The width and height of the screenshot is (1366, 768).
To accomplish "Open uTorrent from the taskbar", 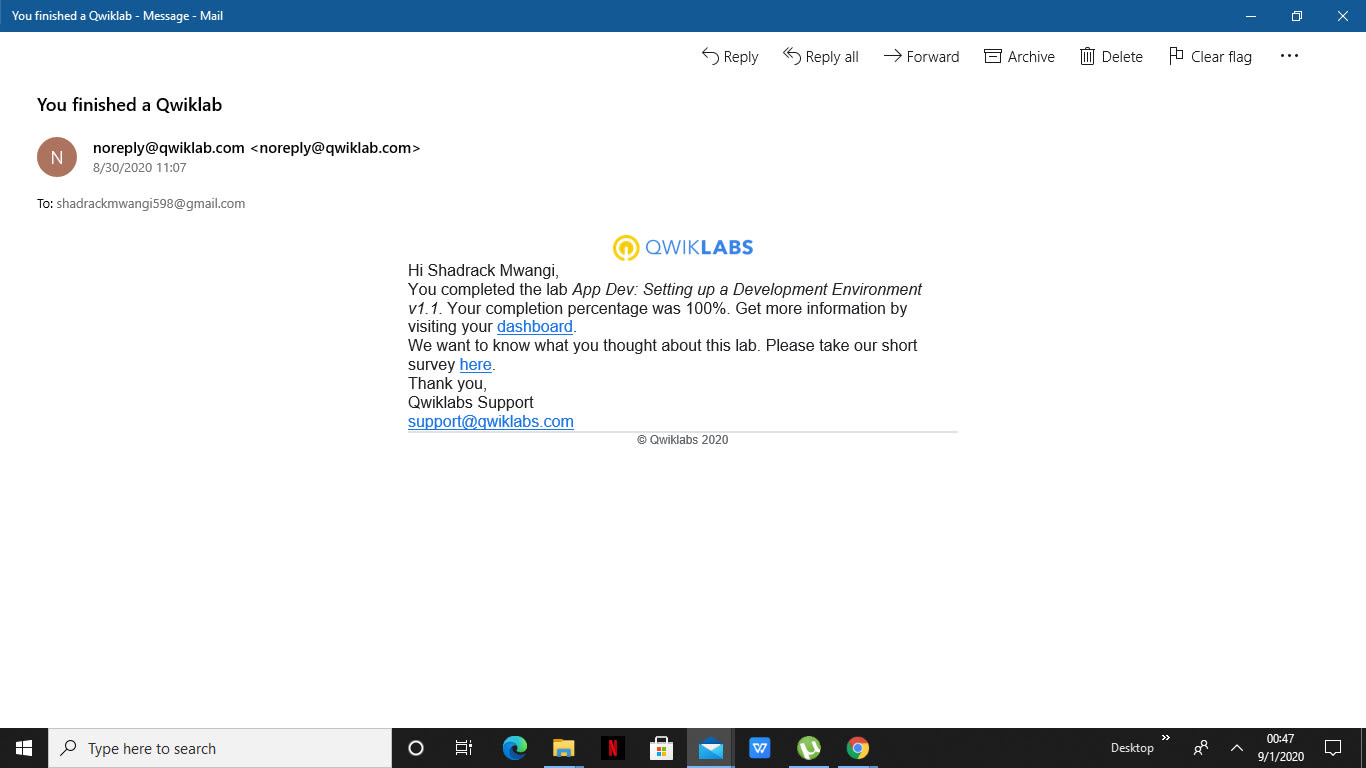I will 809,748.
